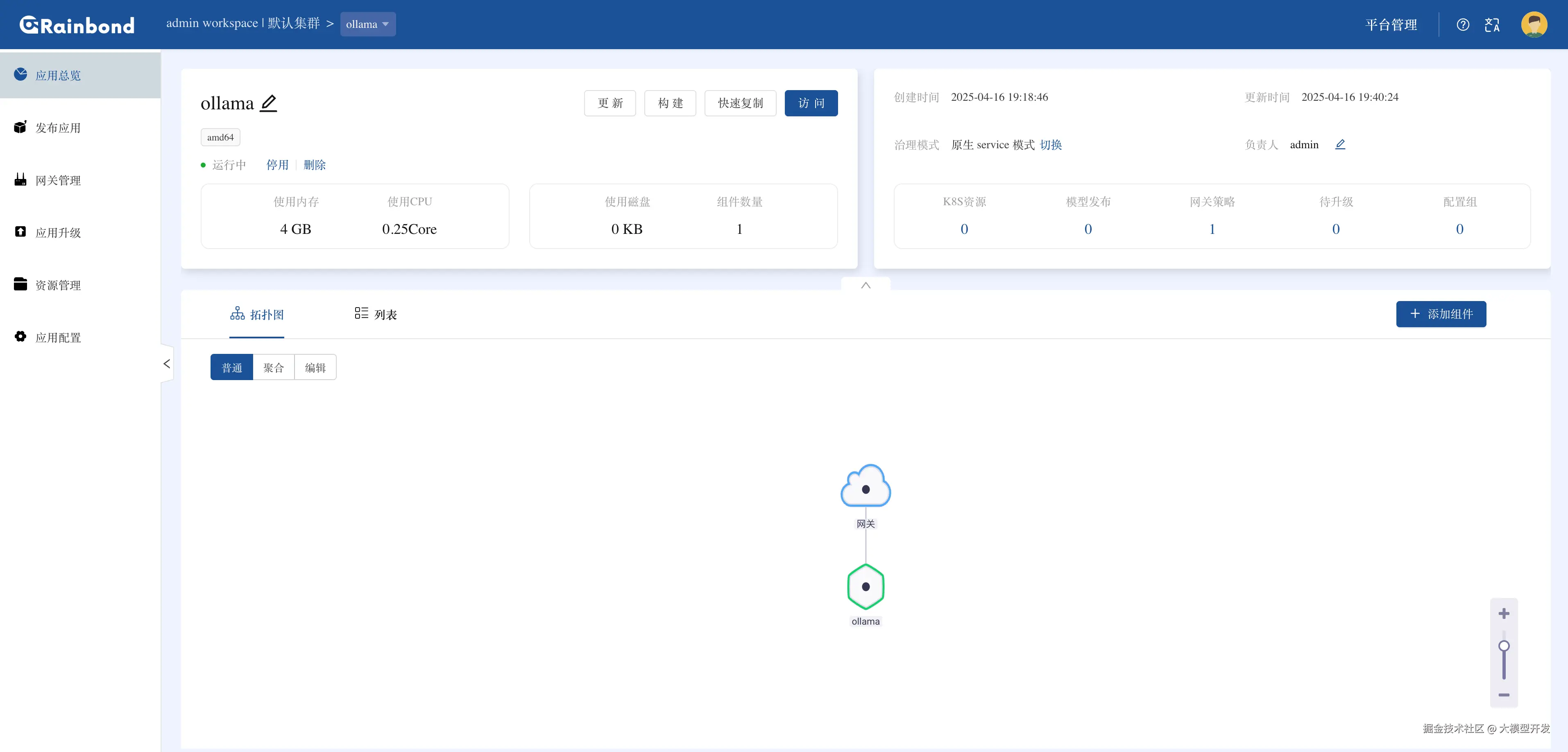Open the ollama app dropdown in breadcrumb
Viewport: 1568px width, 752px height.
click(368, 24)
